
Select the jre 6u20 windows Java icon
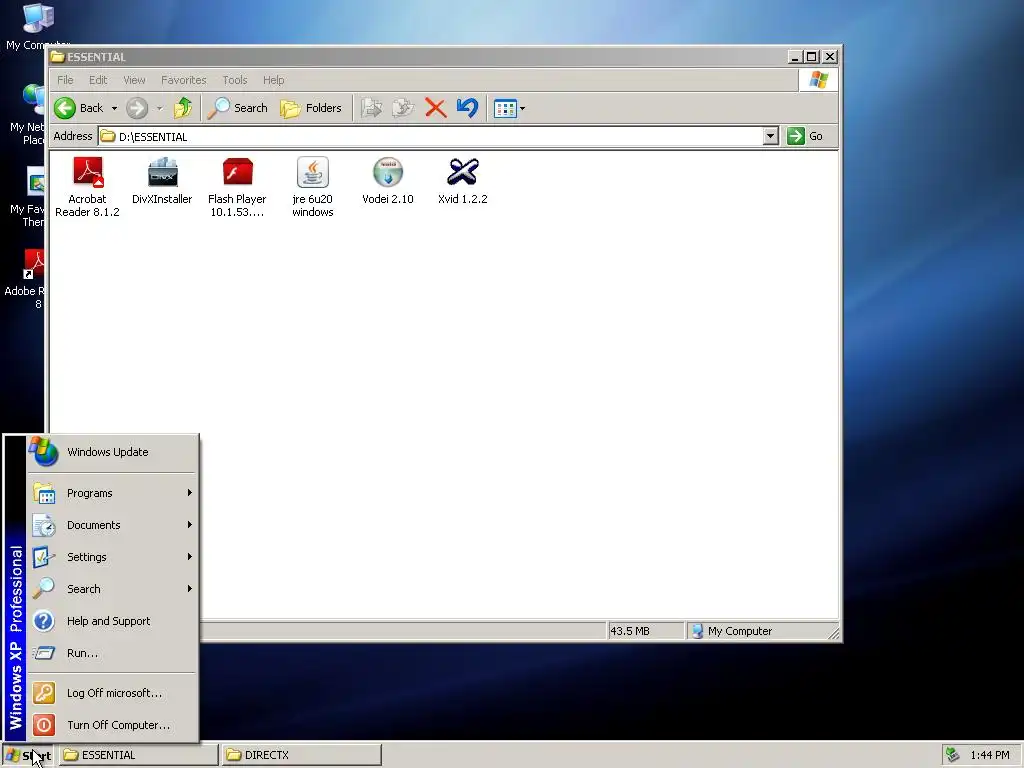click(313, 172)
